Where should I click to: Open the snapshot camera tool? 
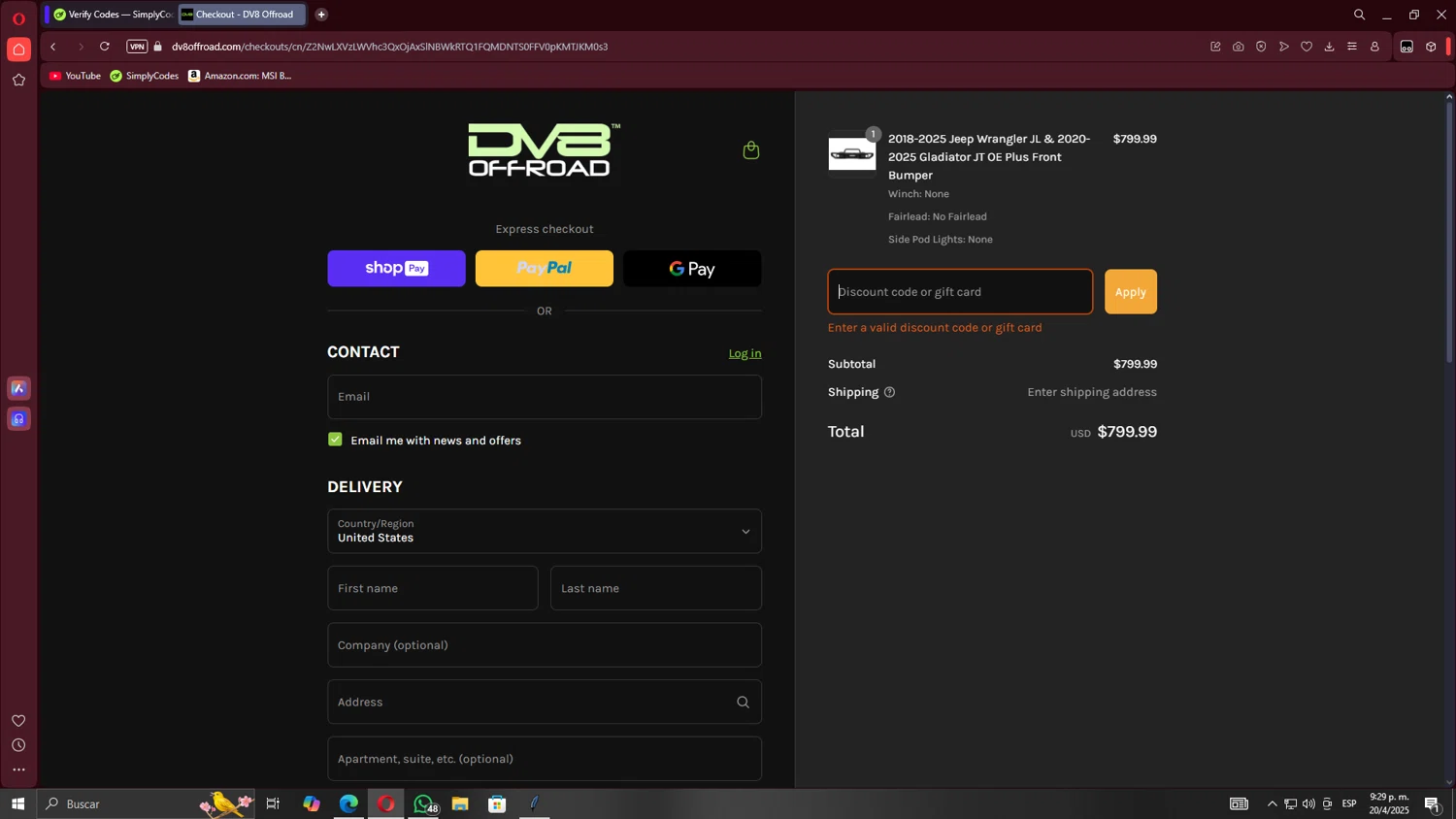coord(1239,47)
